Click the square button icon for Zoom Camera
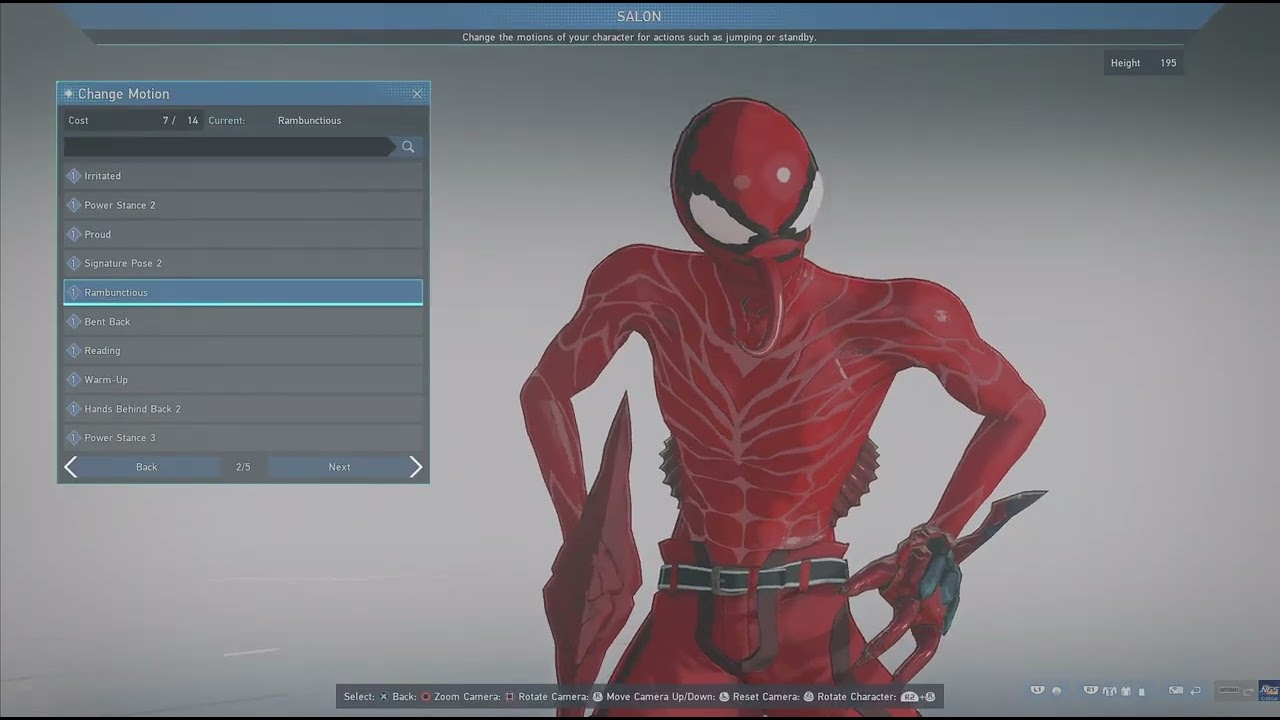This screenshot has height=720, width=1280. [510, 697]
